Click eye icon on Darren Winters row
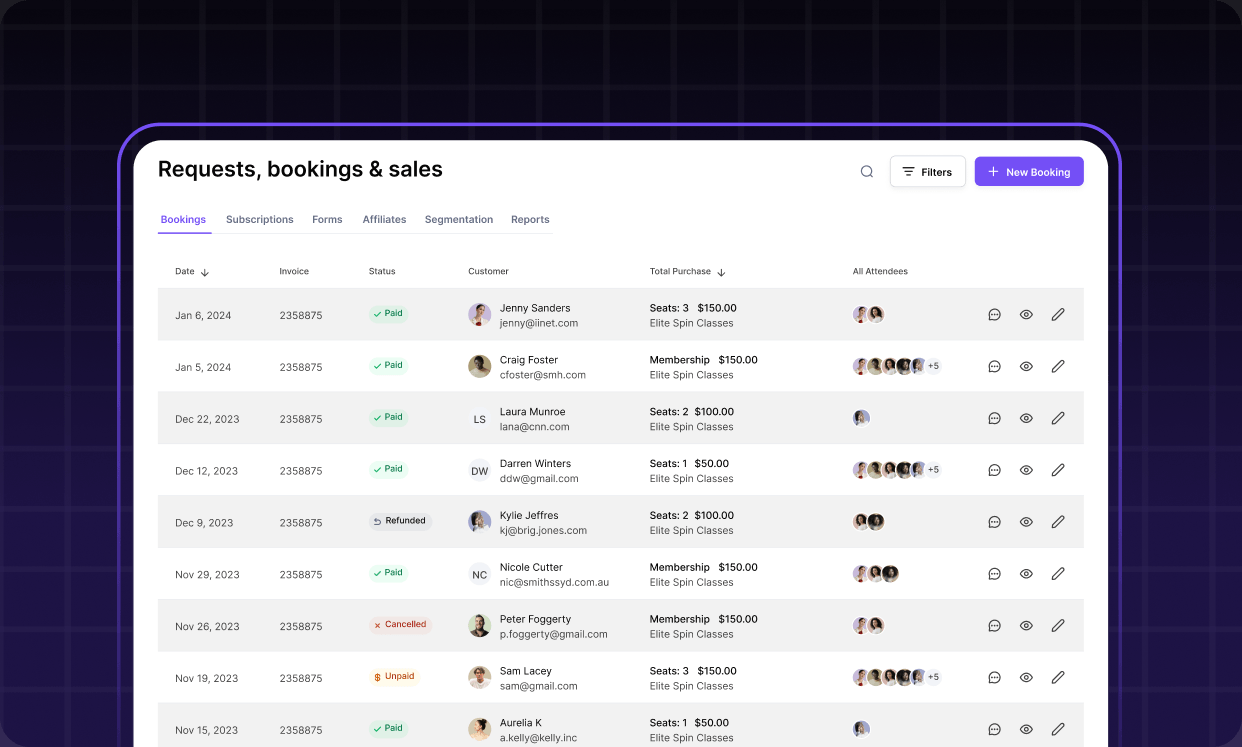Screen dimensions: 1242x747 [1026, 470]
